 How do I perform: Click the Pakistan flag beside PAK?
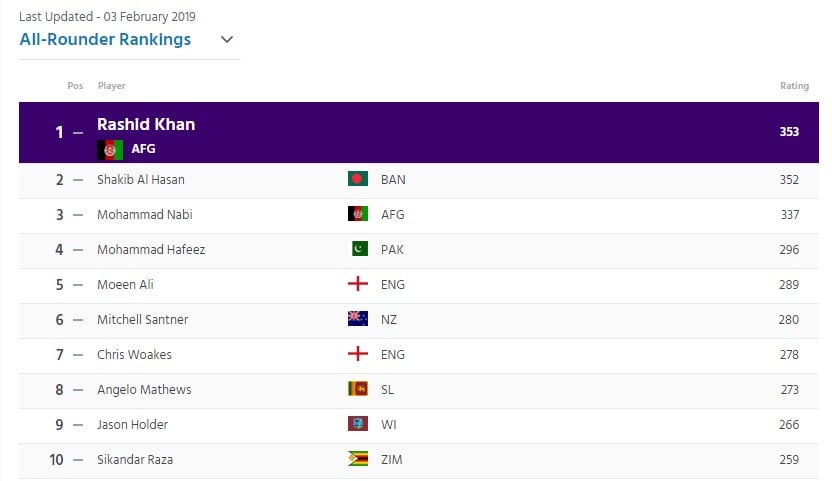(x=360, y=248)
